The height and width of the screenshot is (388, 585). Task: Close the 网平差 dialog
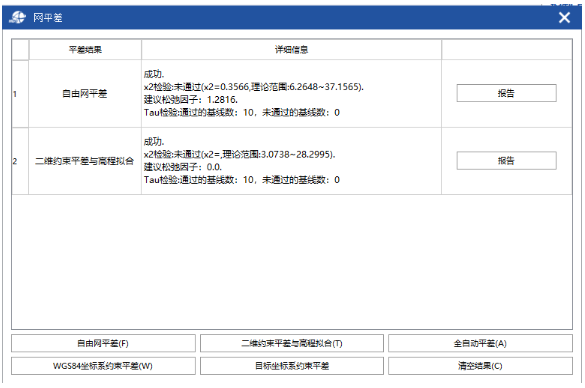click(x=564, y=18)
